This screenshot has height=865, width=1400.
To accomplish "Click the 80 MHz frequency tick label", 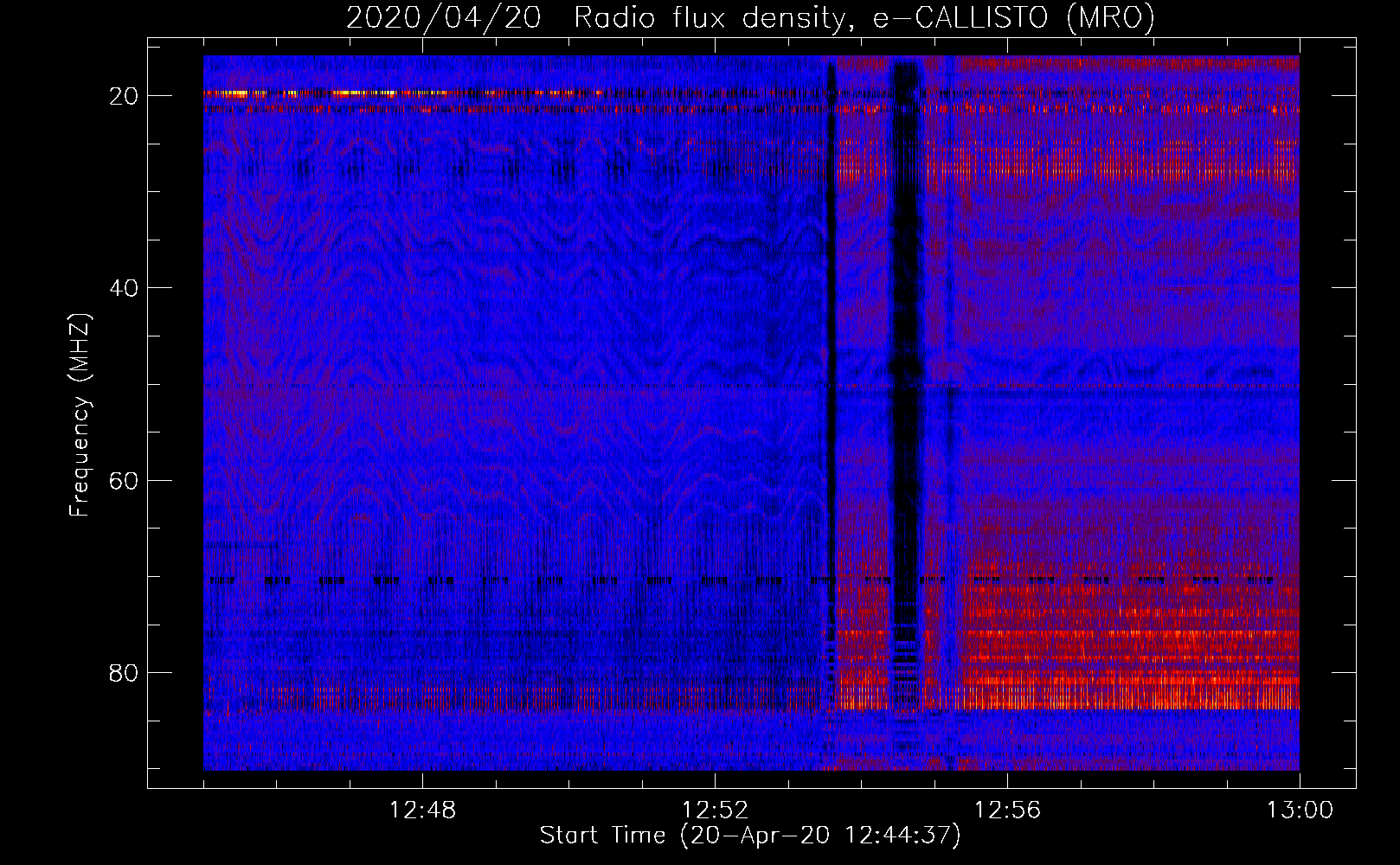I will [x=124, y=673].
